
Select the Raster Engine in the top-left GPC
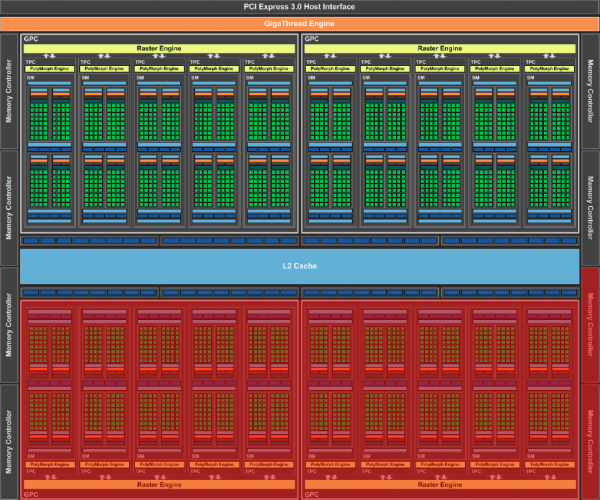tap(160, 47)
